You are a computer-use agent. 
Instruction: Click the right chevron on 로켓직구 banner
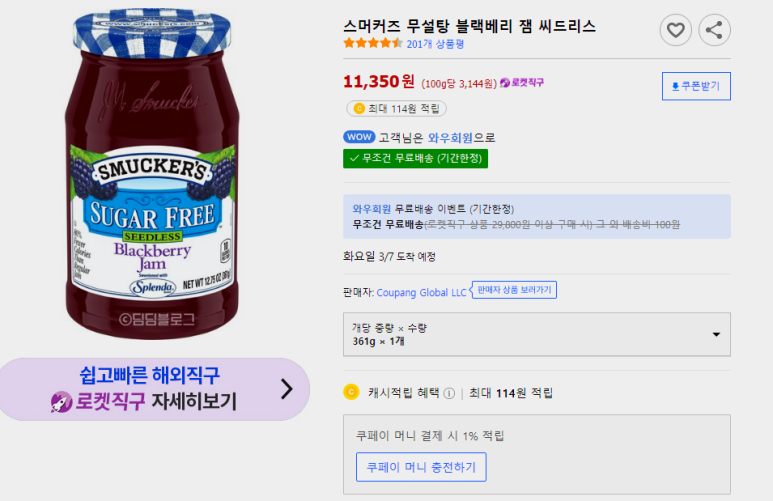(x=287, y=389)
